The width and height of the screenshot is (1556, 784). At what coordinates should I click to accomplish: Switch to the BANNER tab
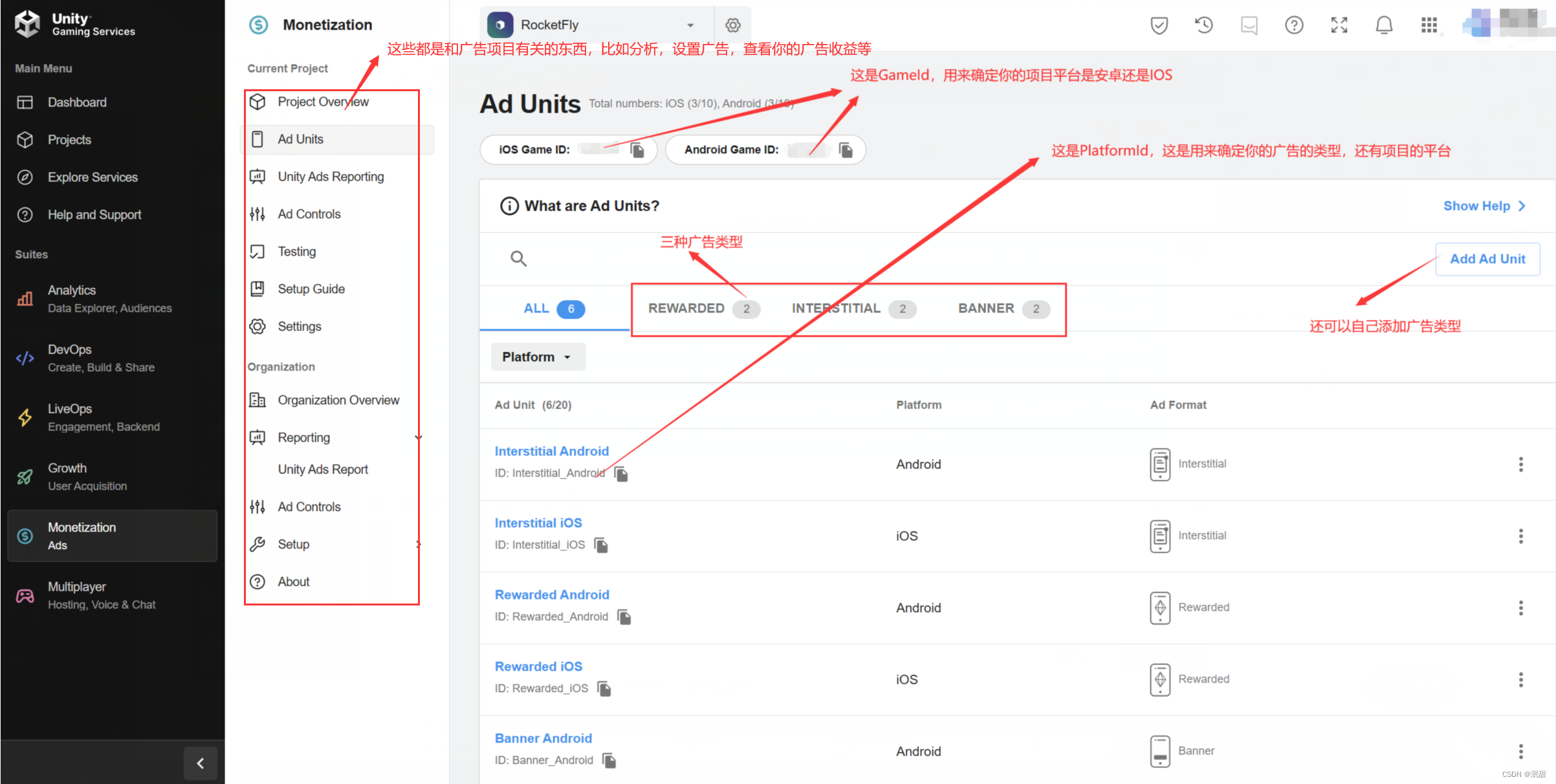coord(985,309)
